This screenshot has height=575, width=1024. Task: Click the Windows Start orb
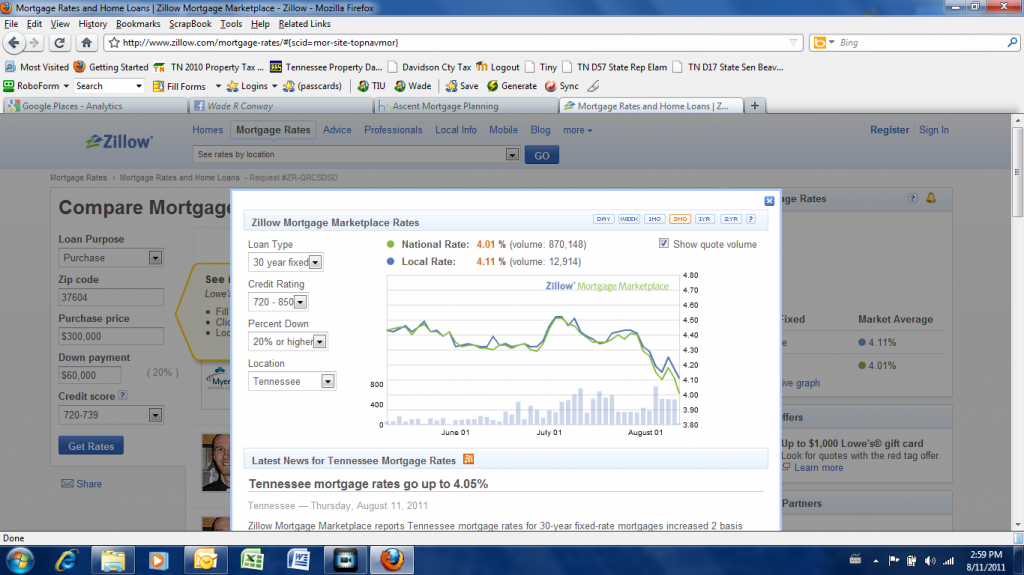pyautogui.click(x=20, y=561)
